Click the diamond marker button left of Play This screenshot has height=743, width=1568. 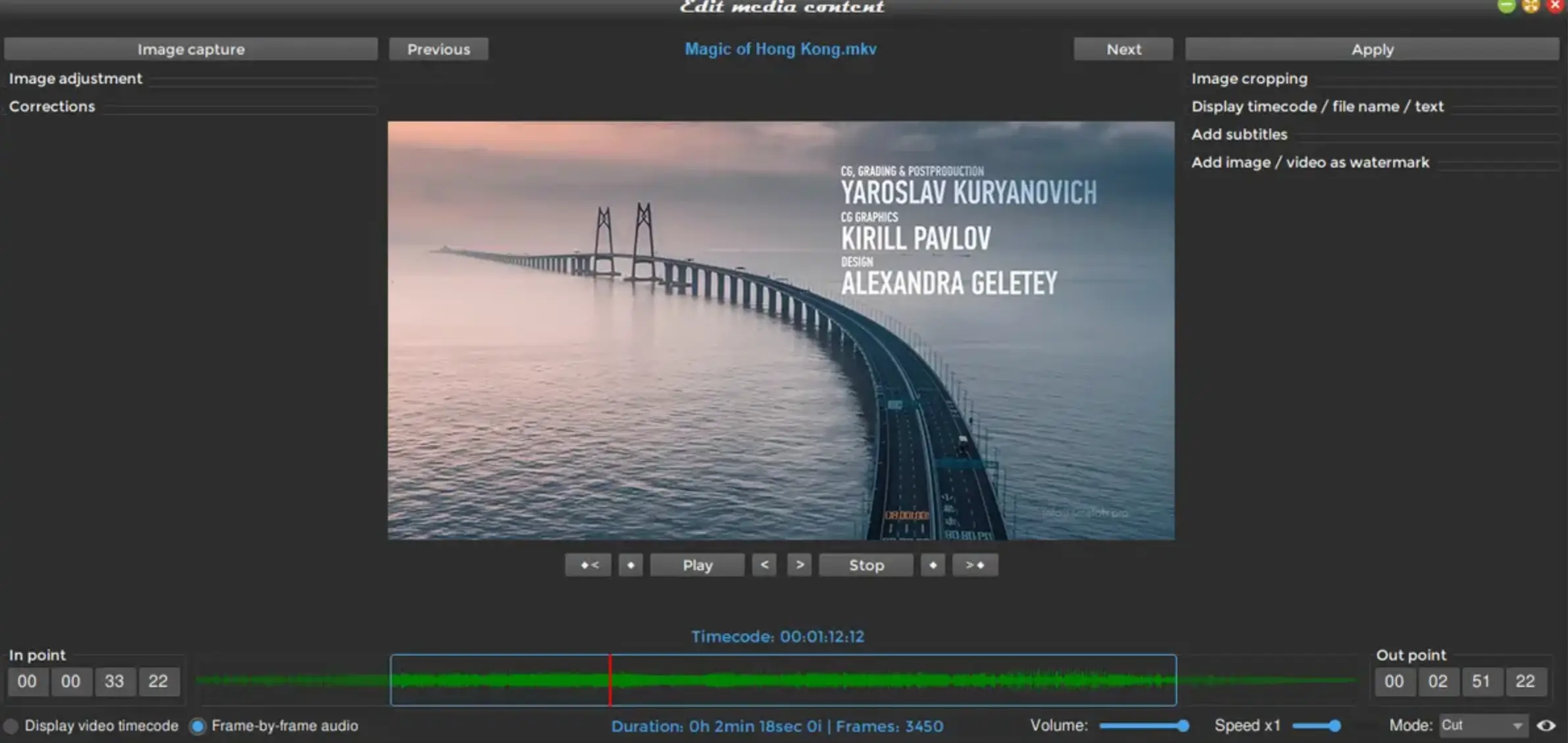(630, 565)
